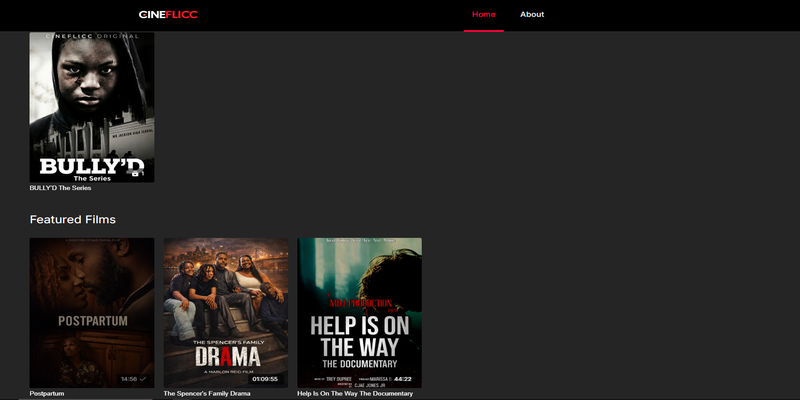Open the 'Postpartum' title link

pos(47,394)
